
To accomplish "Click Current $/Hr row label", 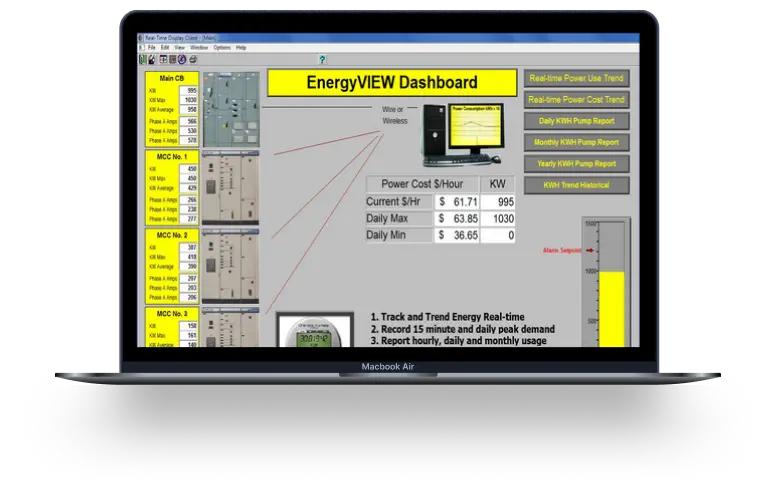I will click(399, 202).
